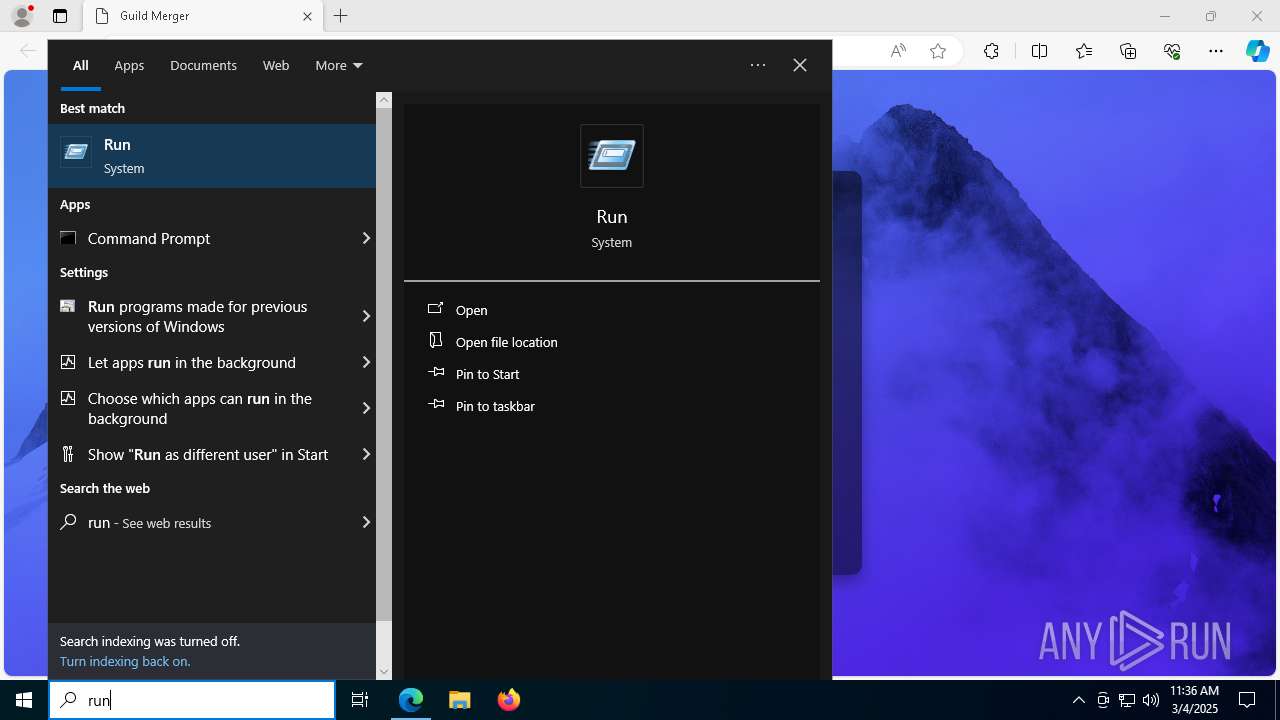Click the large Run app icon in preview pane
The image size is (1280, 720).
[612, 156]
